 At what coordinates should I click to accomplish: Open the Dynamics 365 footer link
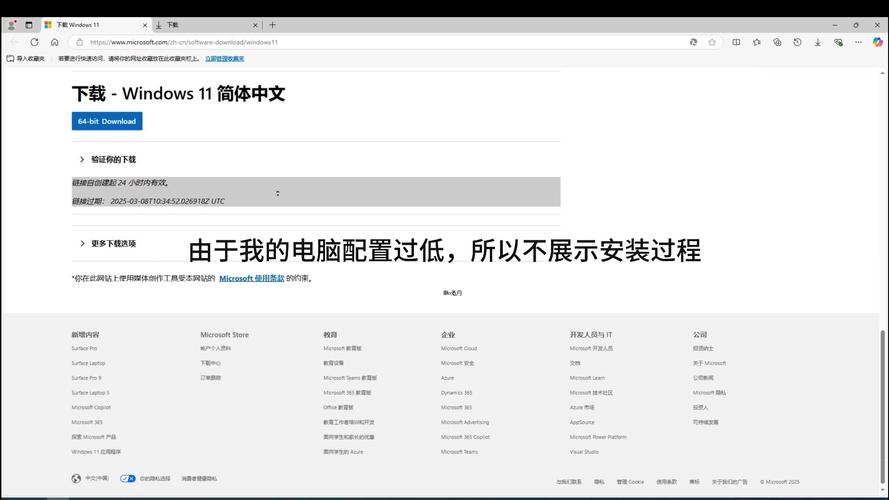point(456,392)
